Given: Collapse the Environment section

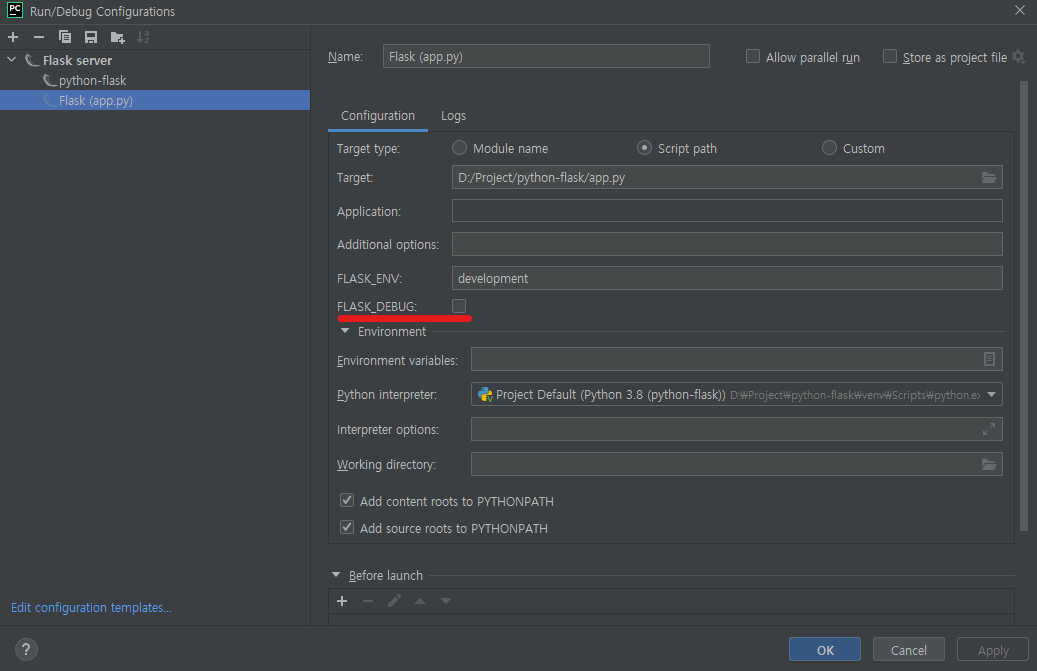Looking at the screenshot, I should tap(345, 331).
